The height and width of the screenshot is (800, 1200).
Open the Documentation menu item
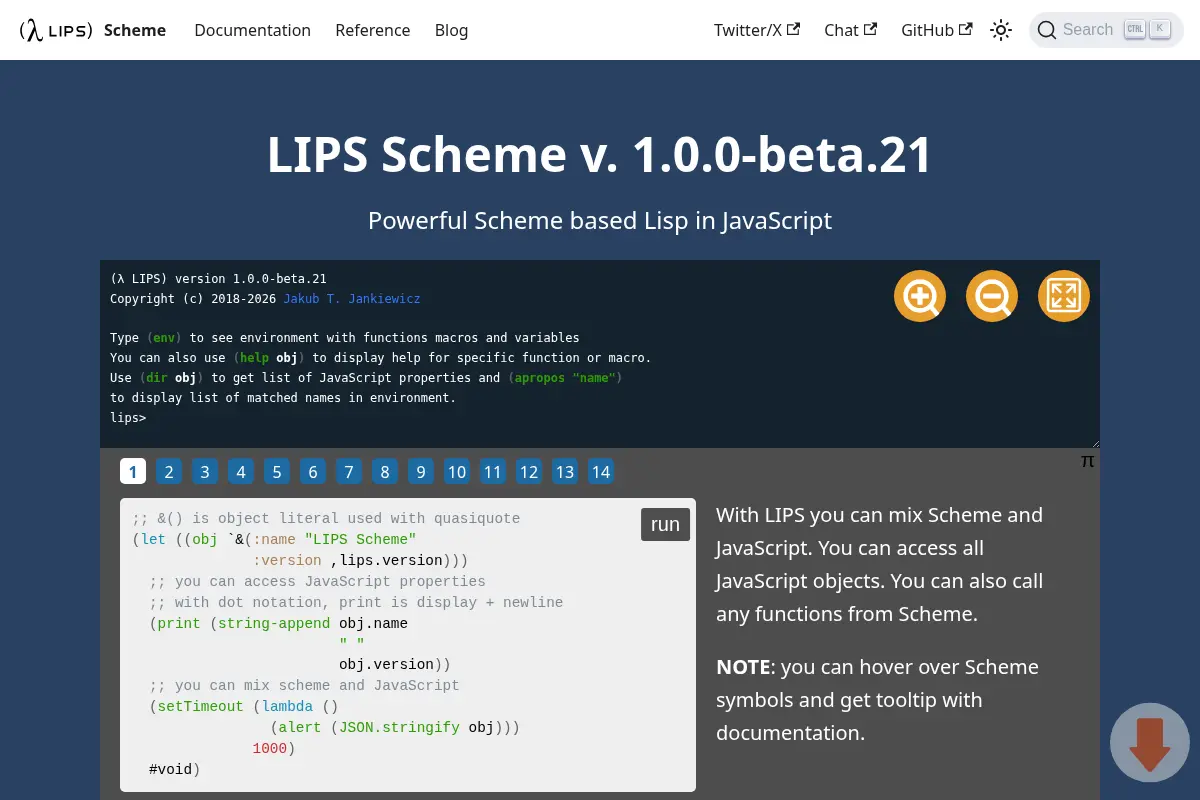point(252,30)
